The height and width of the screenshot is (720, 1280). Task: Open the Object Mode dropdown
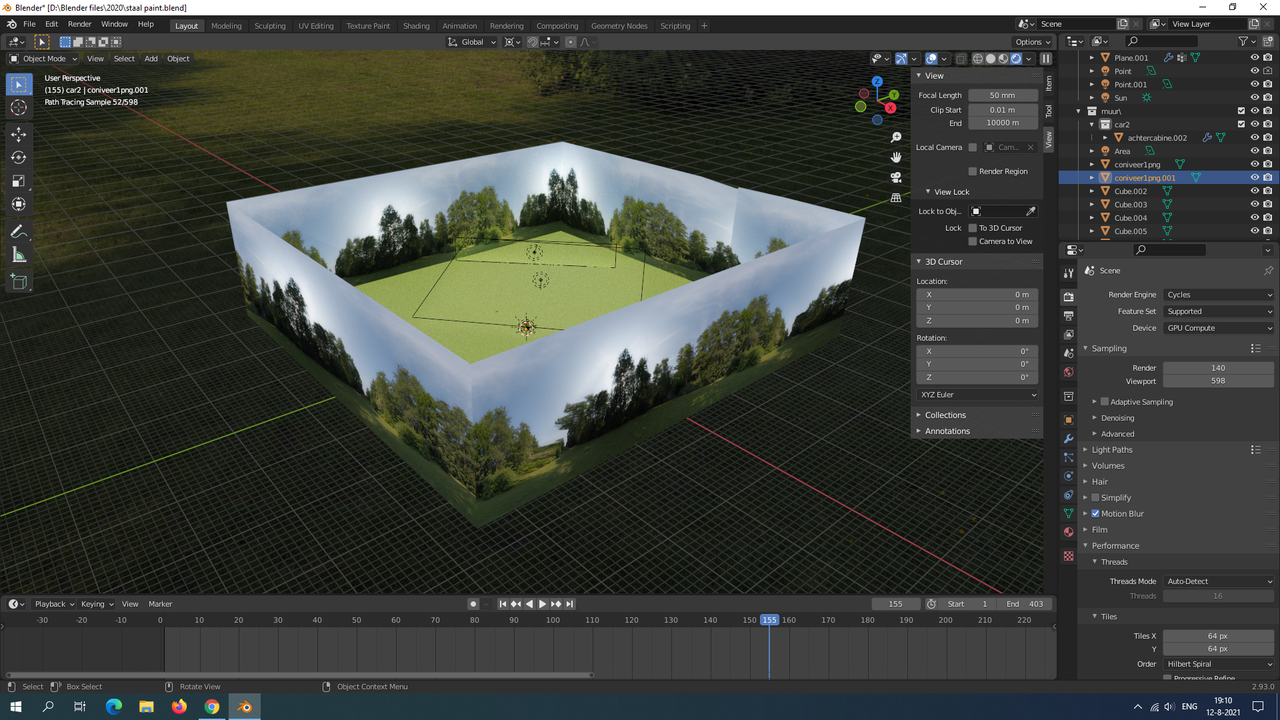point(42,59)
